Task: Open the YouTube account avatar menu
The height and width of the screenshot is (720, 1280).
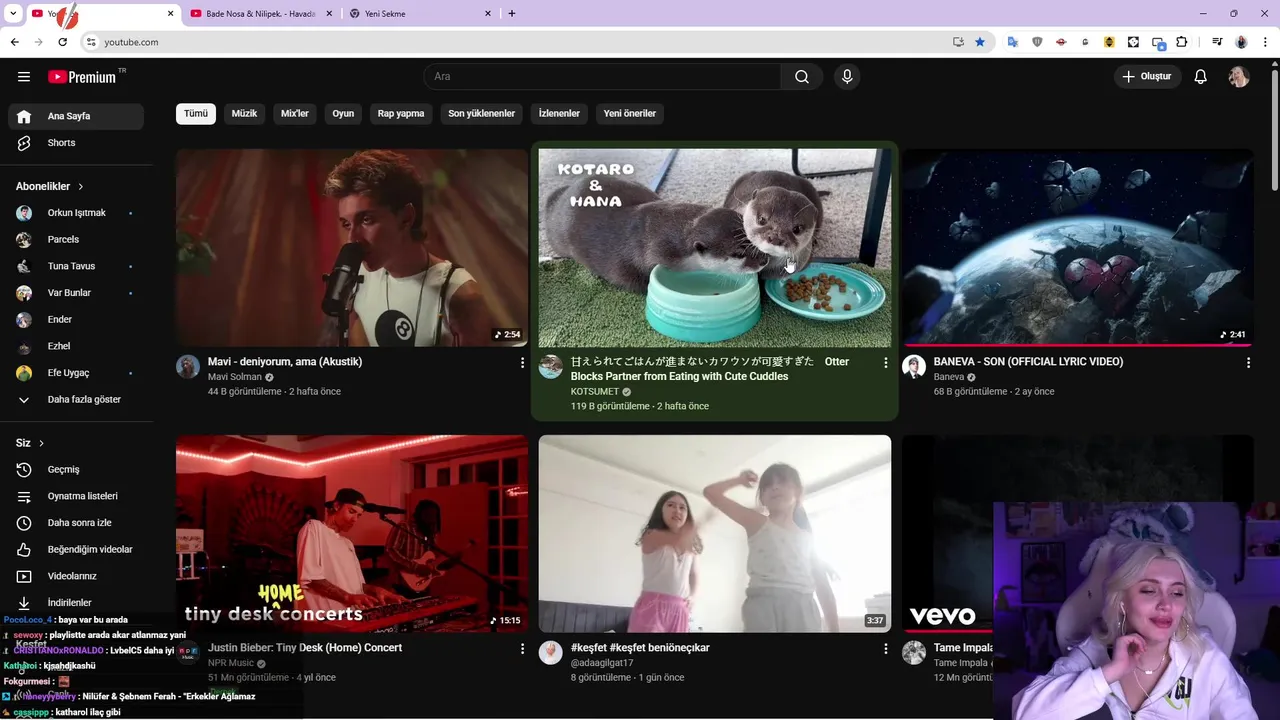Action: pyautogui.click(x=1239, y=77)
